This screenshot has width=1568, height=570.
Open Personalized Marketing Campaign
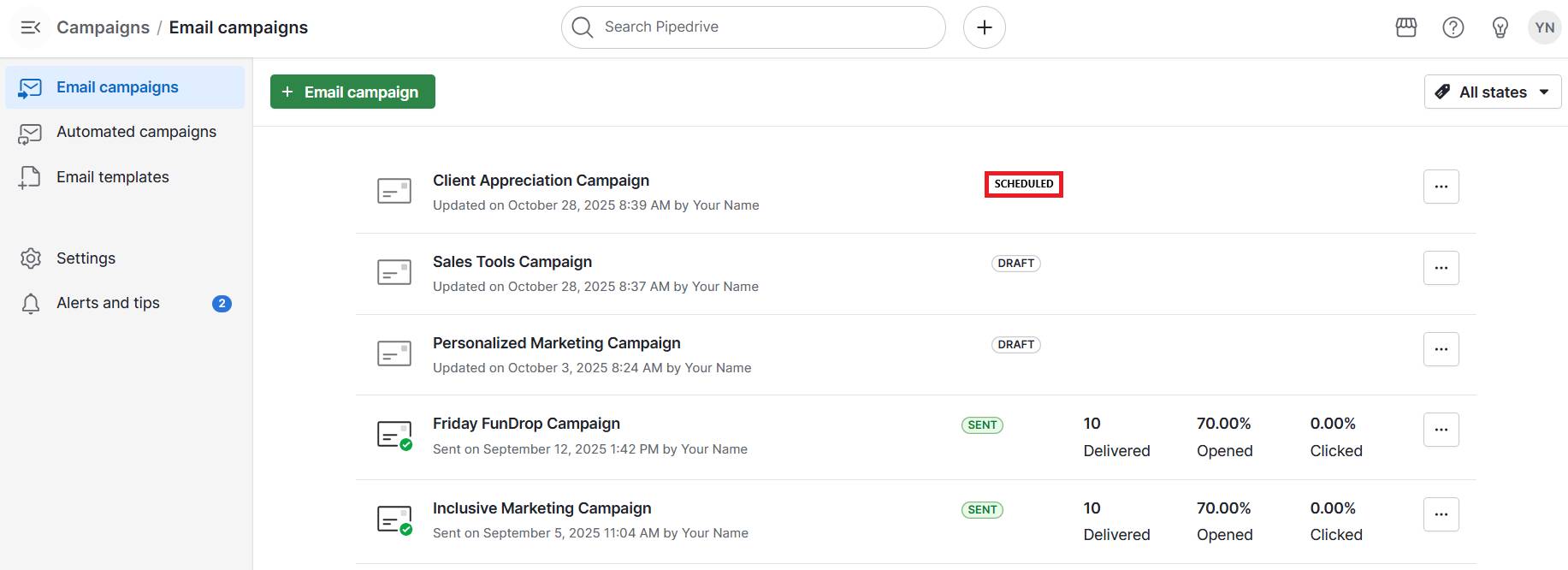click(x=556, y=343)
